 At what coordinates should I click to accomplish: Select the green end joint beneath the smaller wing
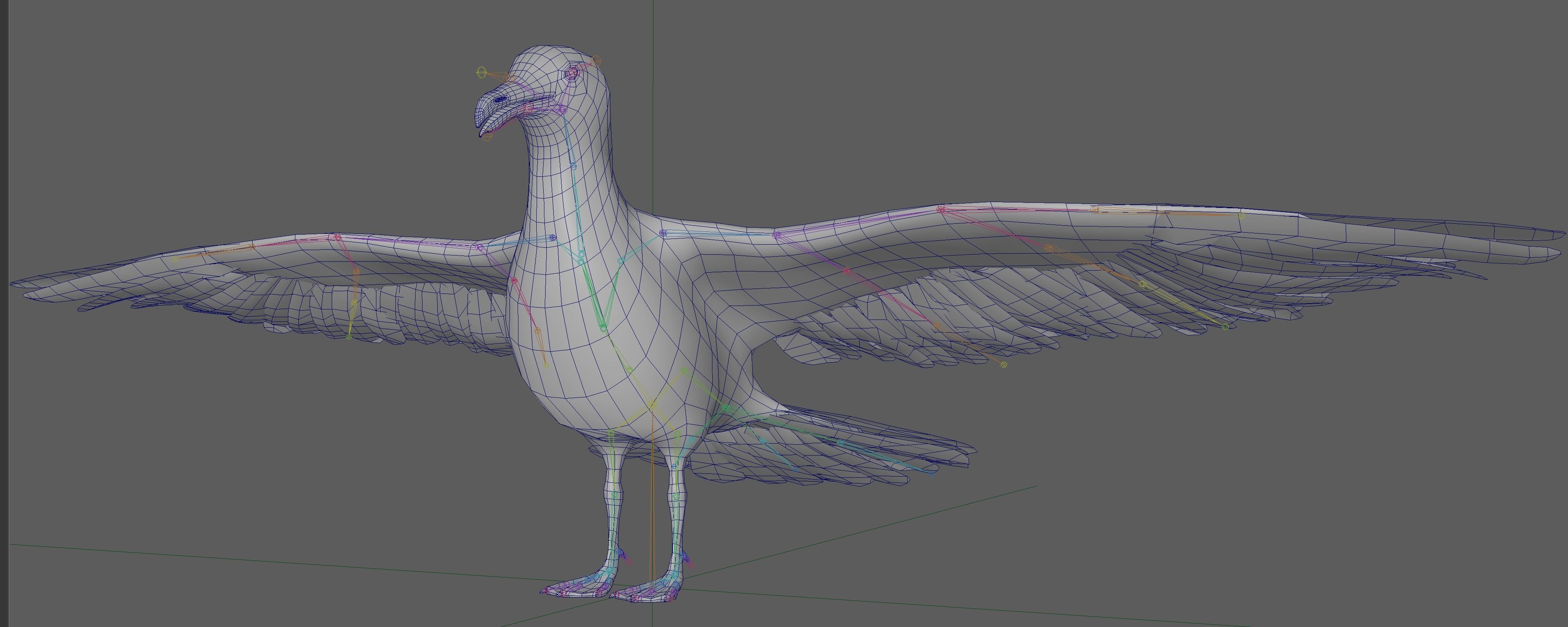click(349, 336)
